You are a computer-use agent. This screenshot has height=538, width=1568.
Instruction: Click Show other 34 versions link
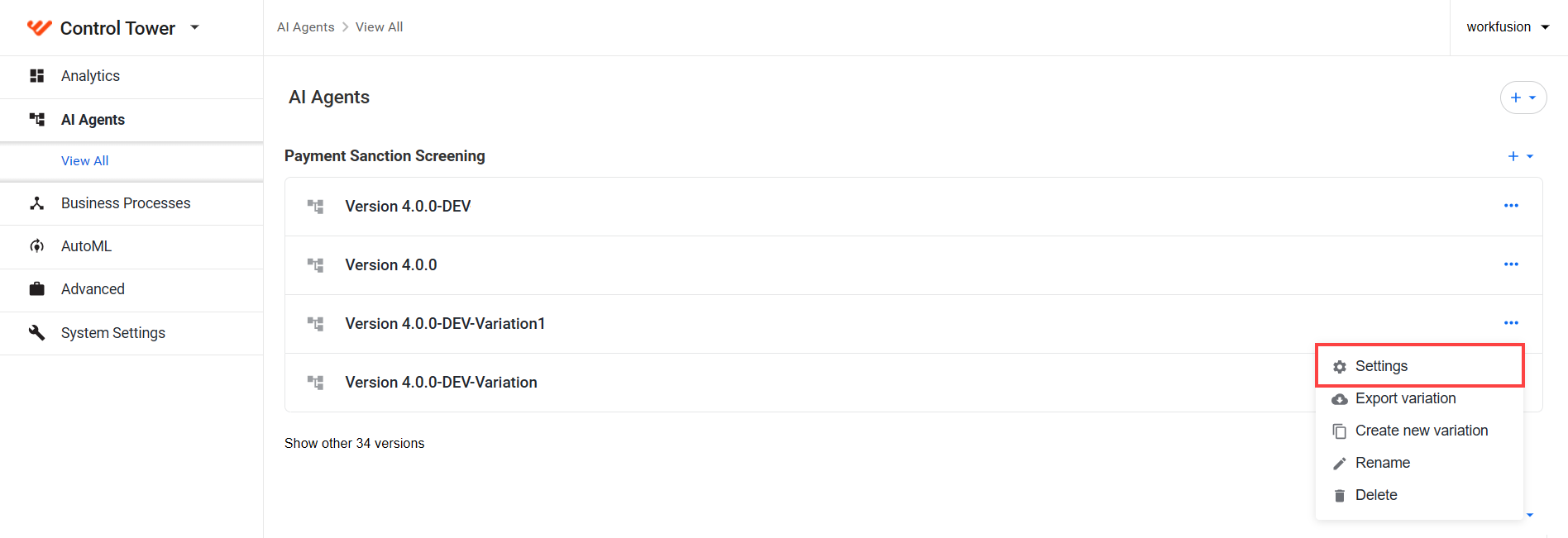click(x=354, y=444)
